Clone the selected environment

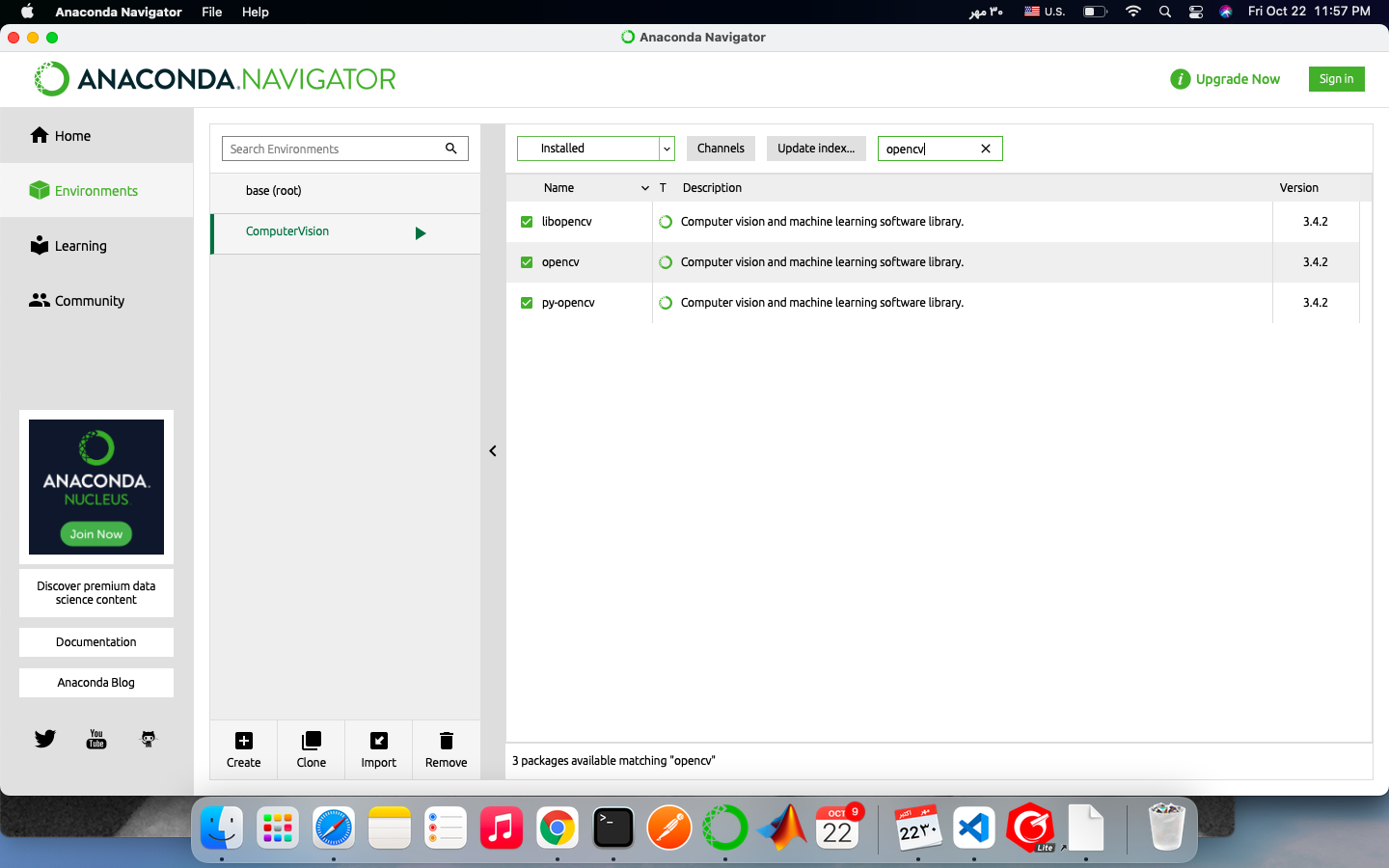tap(311, 749)
